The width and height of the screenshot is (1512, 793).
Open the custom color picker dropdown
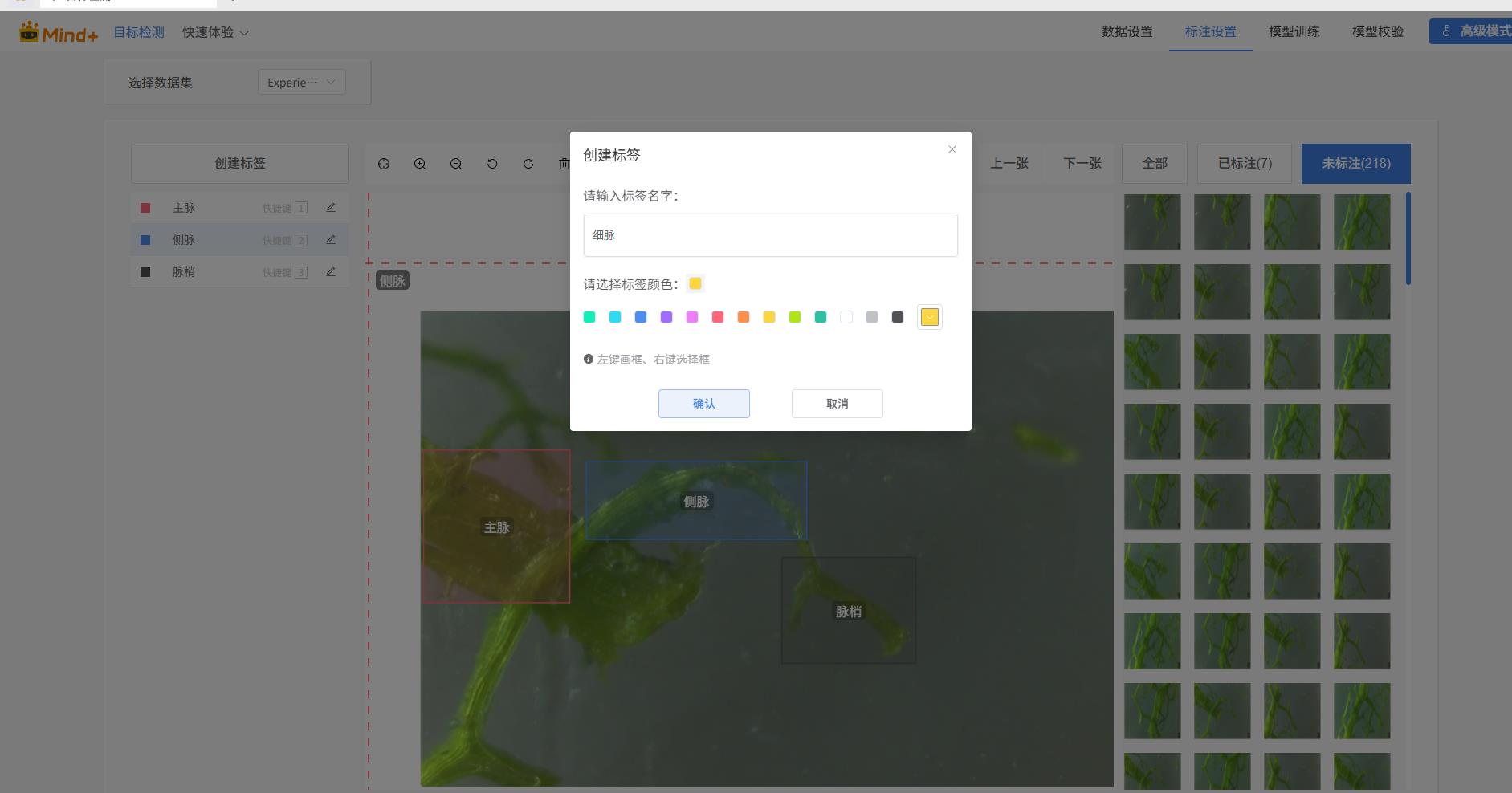929,317
